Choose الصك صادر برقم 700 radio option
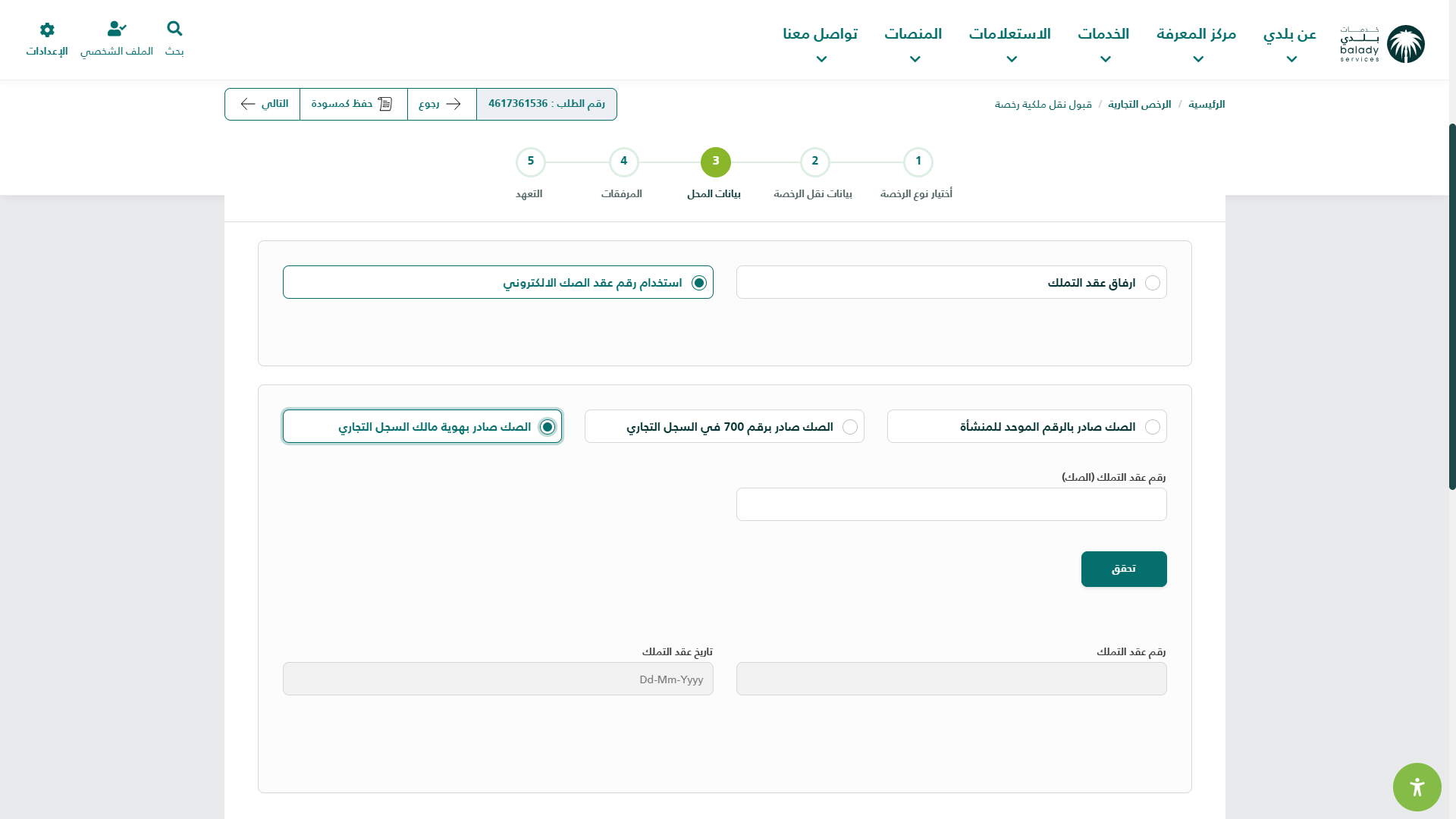The width and height of the screenshot is (1456, 819). 850,427
